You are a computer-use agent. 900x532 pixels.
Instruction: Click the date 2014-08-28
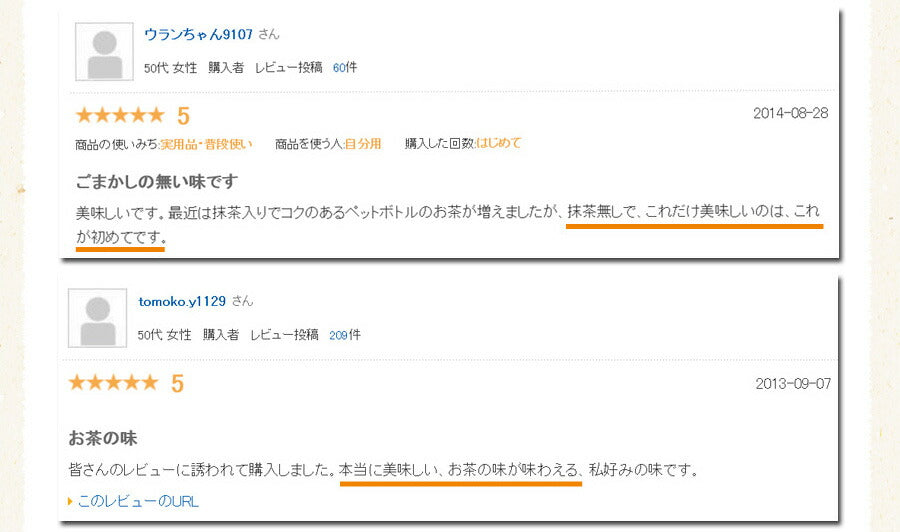[790, 113]
